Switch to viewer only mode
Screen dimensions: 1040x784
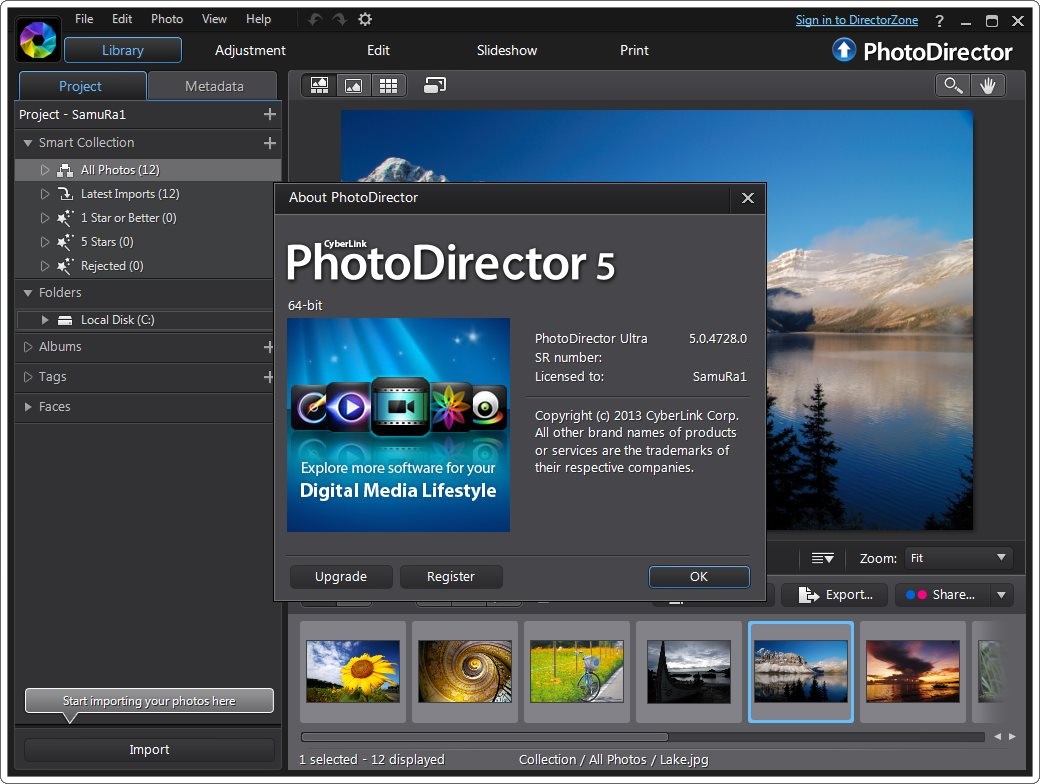(x=354, y=85)
